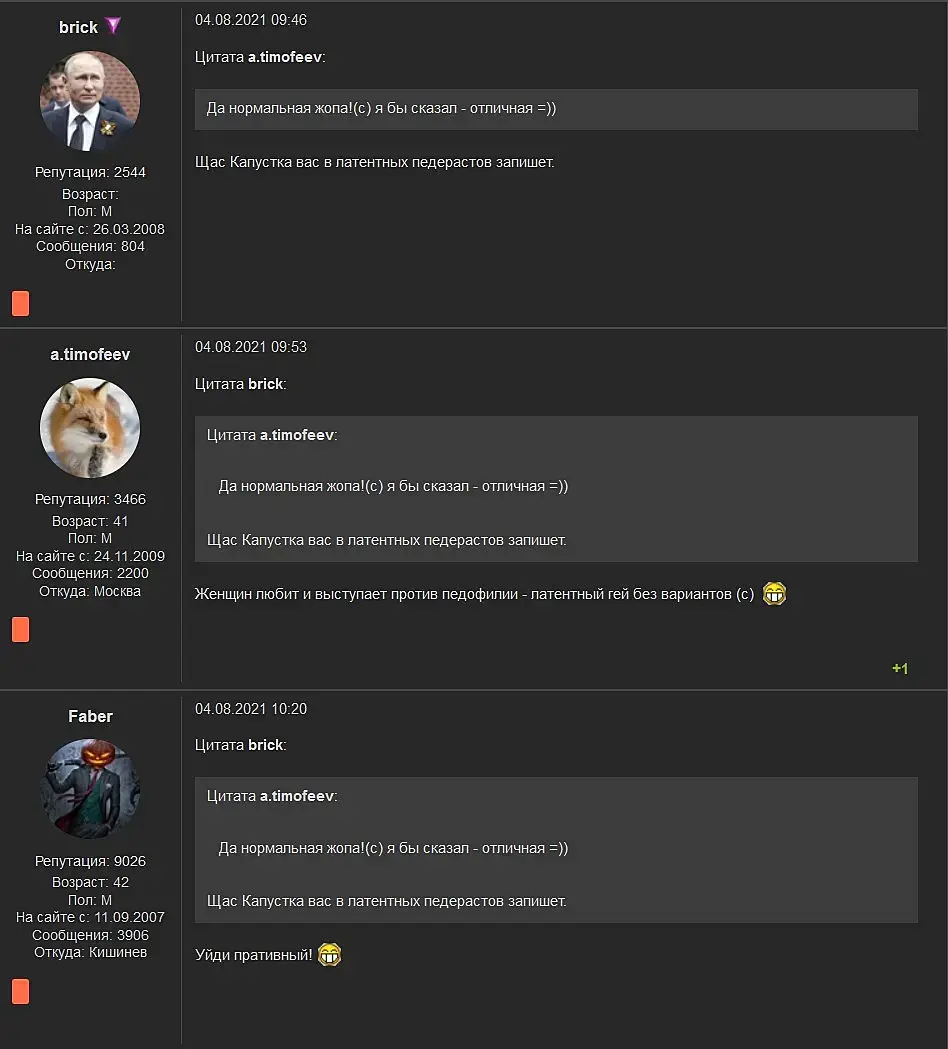
Task: Click the Репутация: 9026 label under Faber
Action: (x=90, y=861)
